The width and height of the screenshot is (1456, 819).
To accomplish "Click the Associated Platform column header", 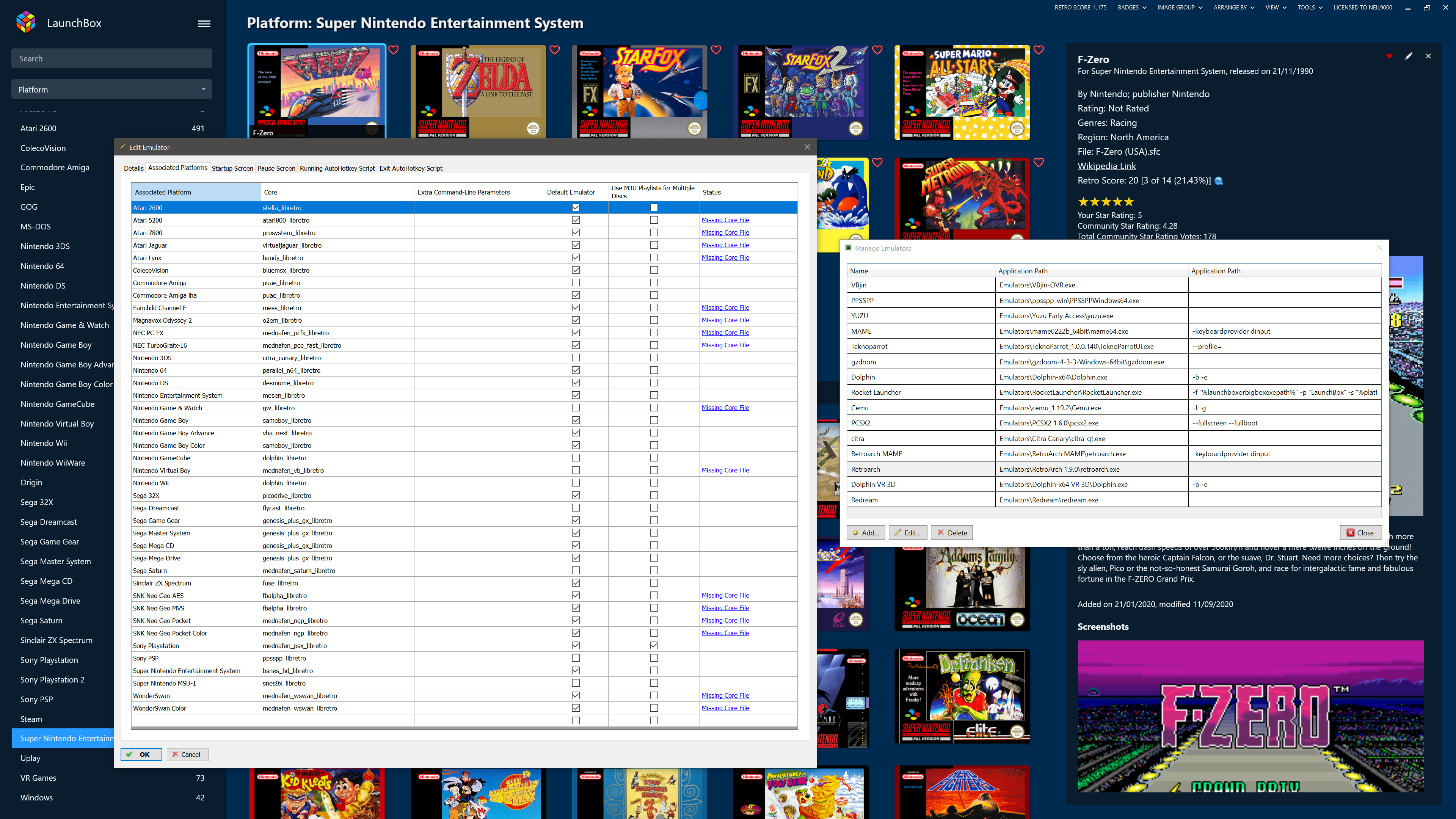I will pyautogui.click(x=196, y=192).
